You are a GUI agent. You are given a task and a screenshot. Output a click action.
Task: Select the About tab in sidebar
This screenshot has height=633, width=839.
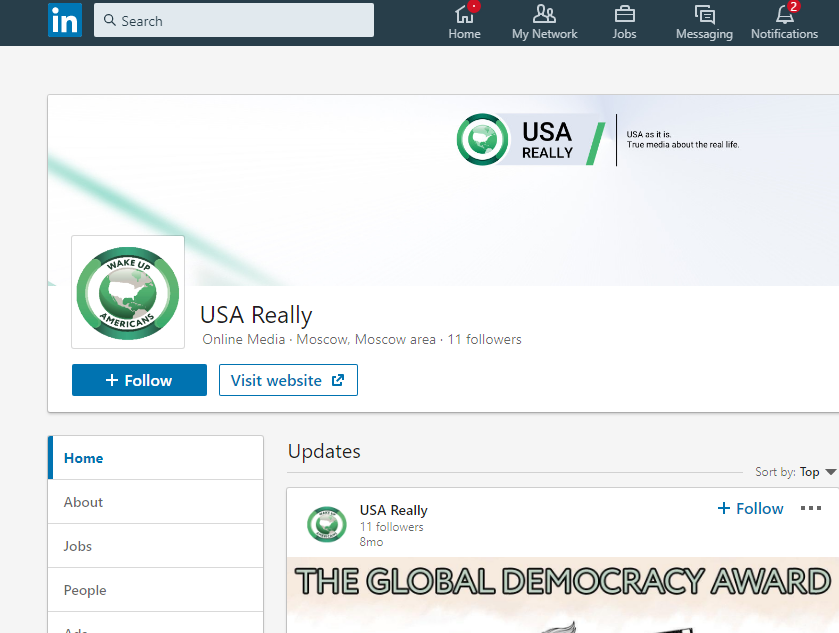[x=84, y=502]
